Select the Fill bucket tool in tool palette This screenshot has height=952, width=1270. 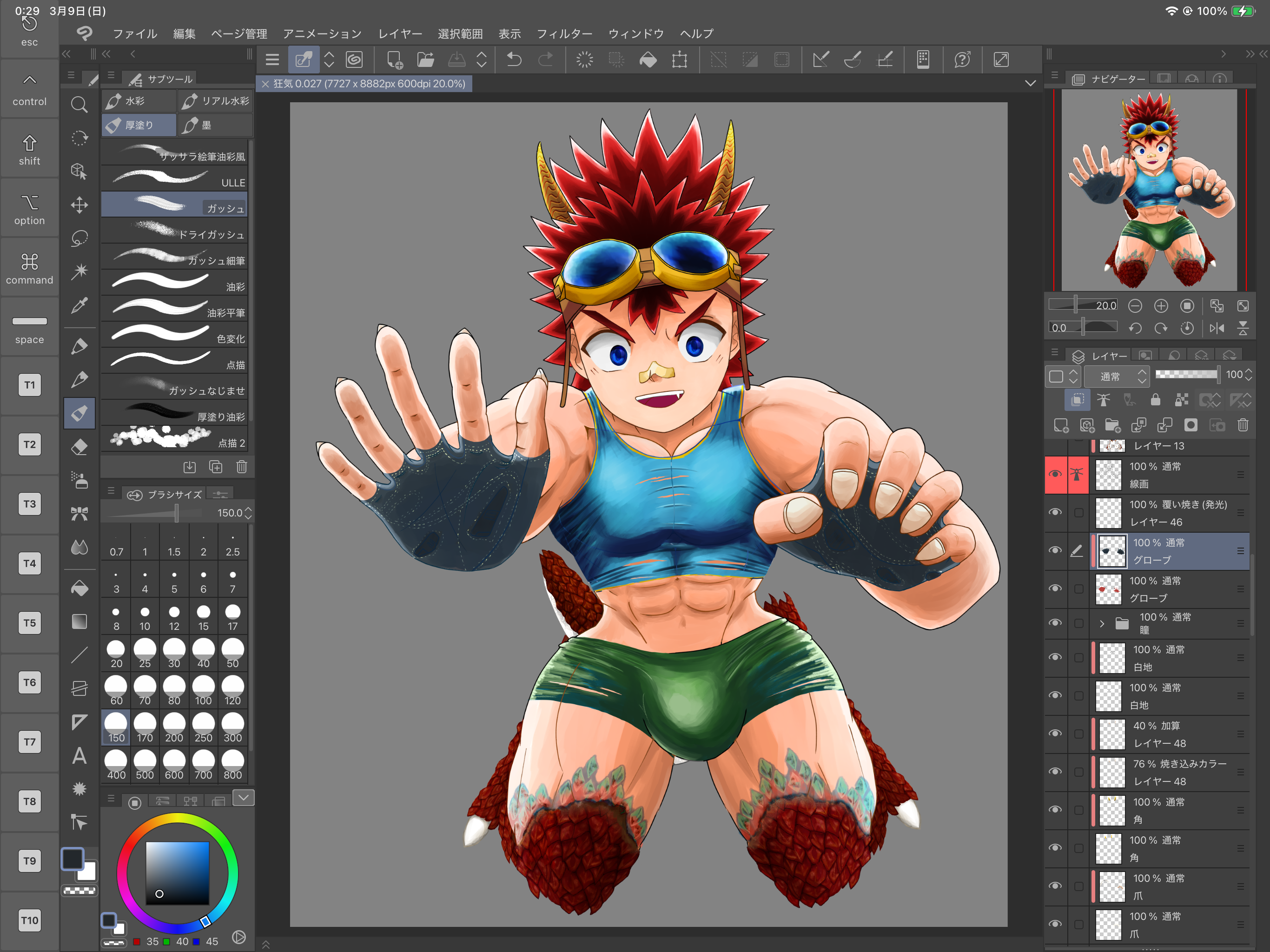(x=79, y=588)
